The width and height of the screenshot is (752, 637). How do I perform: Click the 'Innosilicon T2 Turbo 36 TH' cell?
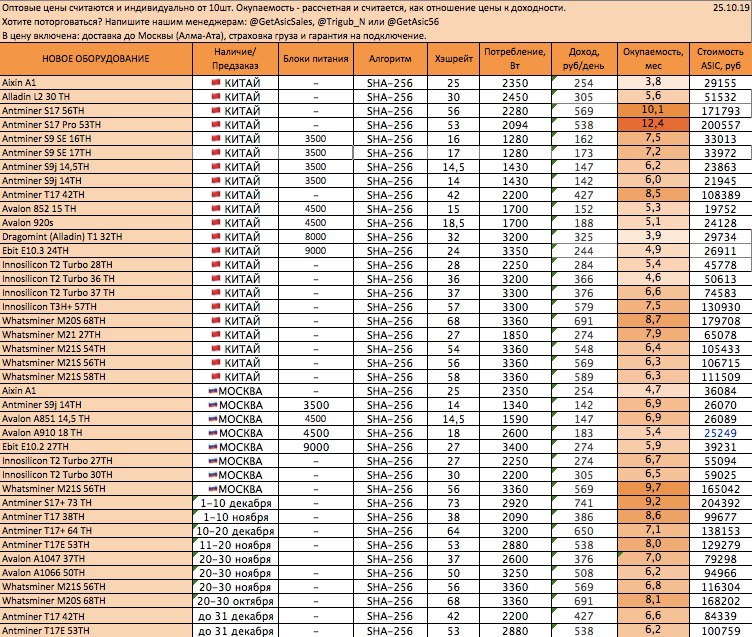coord(96,279)
